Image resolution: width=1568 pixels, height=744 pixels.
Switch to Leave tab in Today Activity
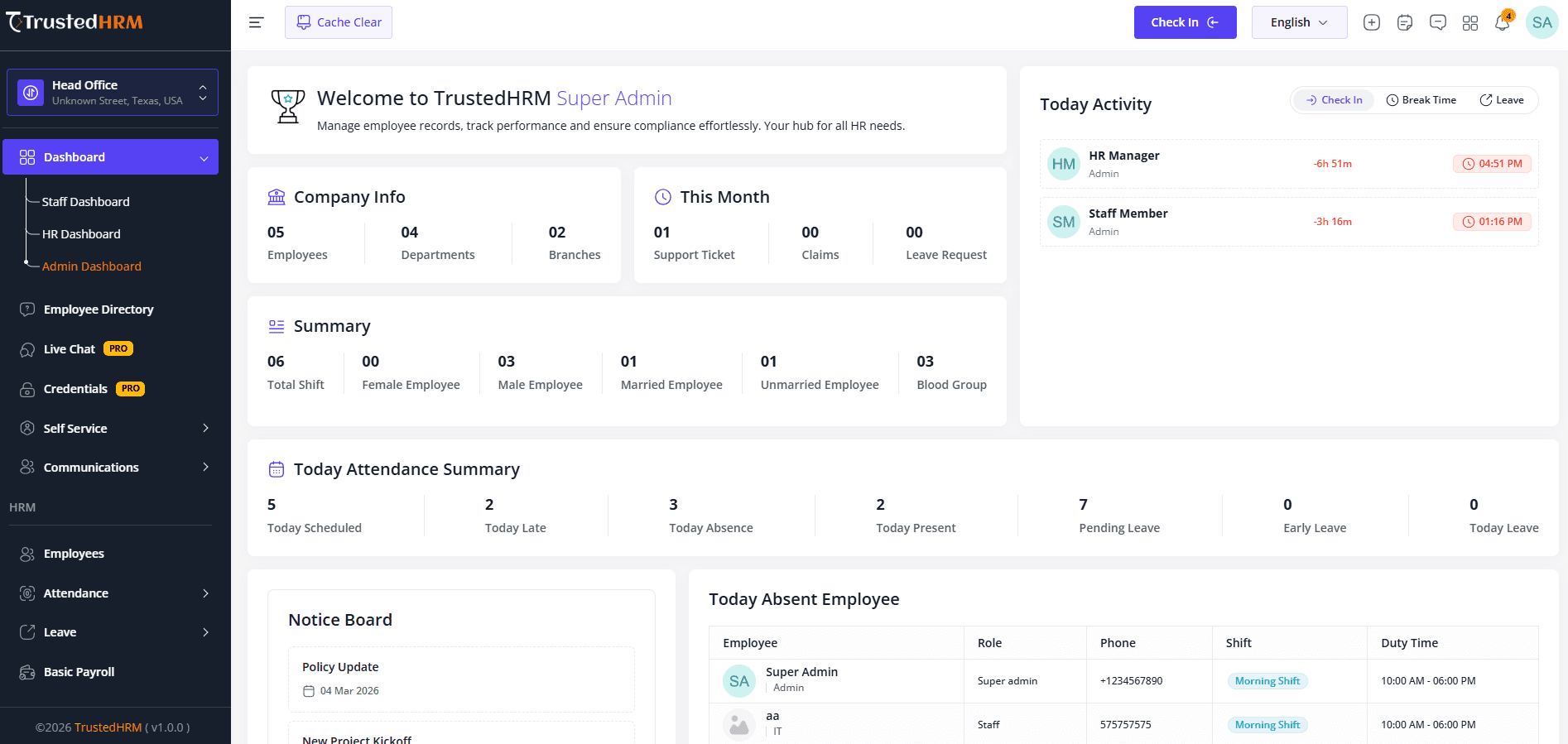coord(1502,100)
